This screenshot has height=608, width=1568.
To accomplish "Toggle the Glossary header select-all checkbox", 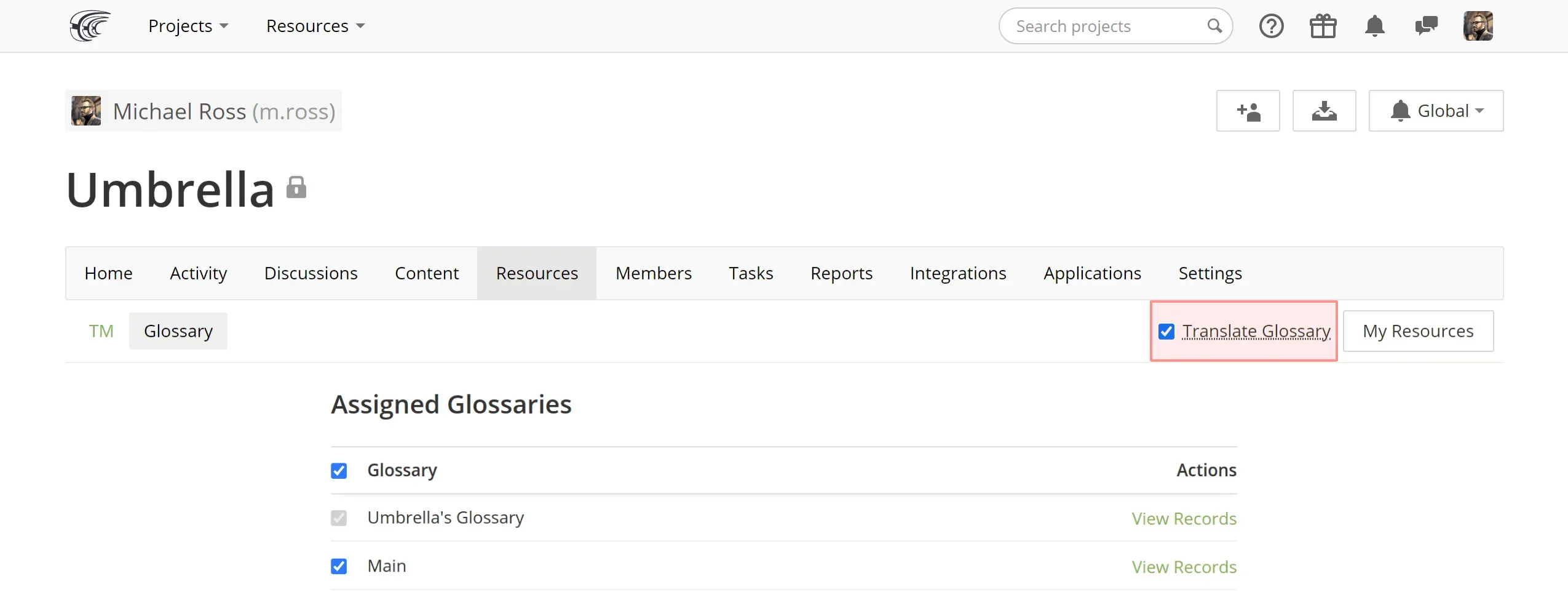I will pyautogui.click(x=339, y=471).
